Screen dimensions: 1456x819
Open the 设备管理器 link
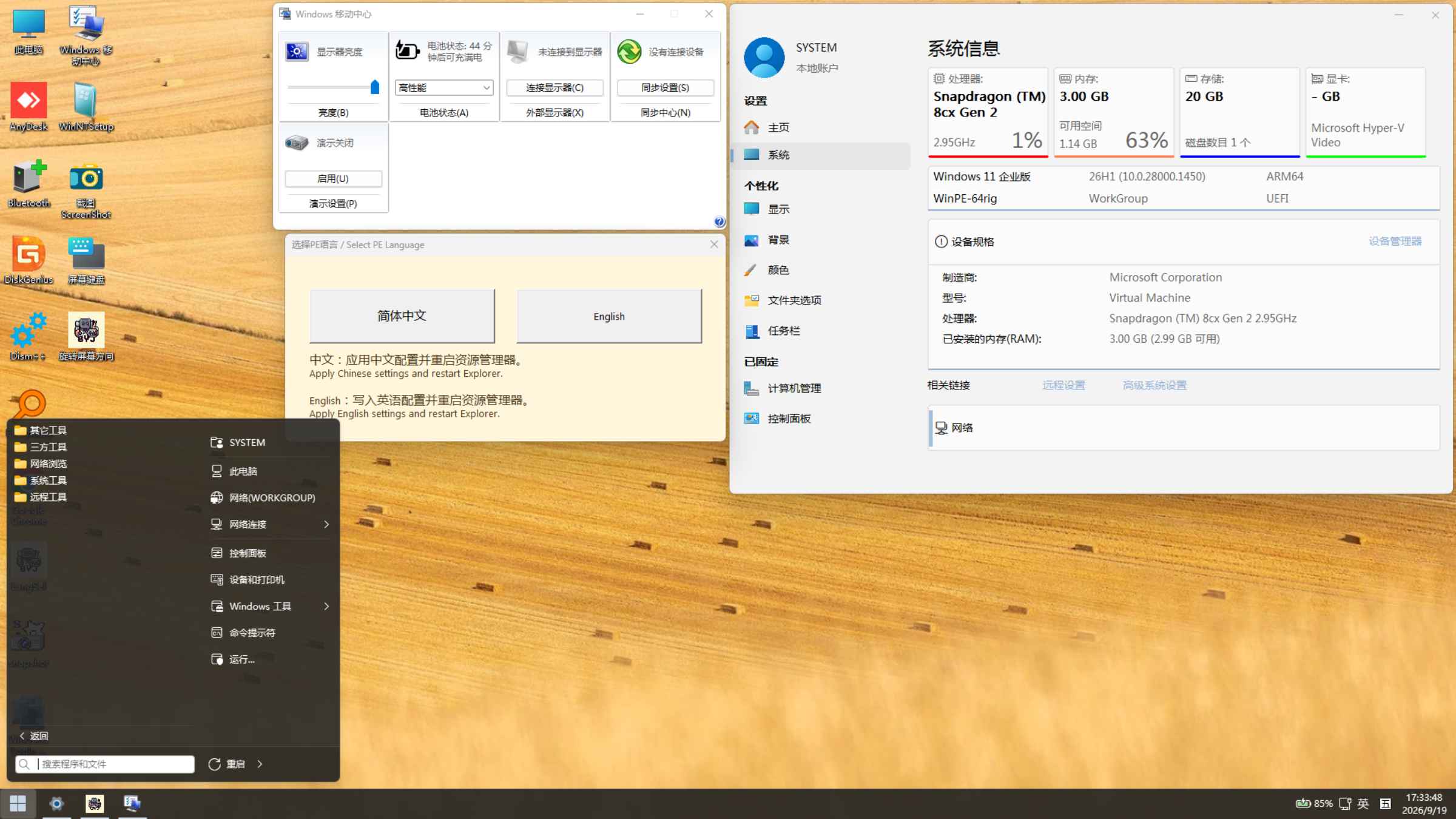pos(1395,241)
